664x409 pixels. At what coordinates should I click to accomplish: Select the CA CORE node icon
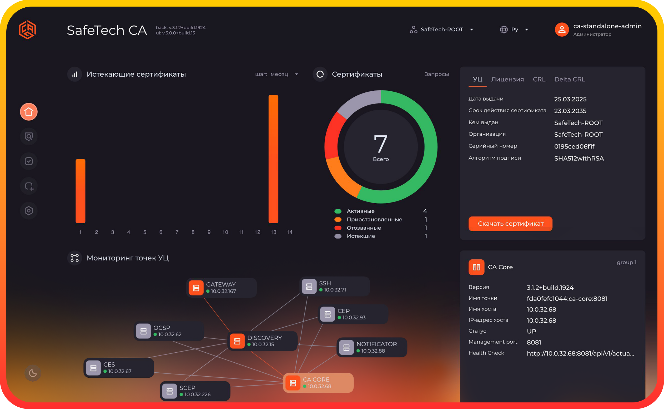pos(293,383)
